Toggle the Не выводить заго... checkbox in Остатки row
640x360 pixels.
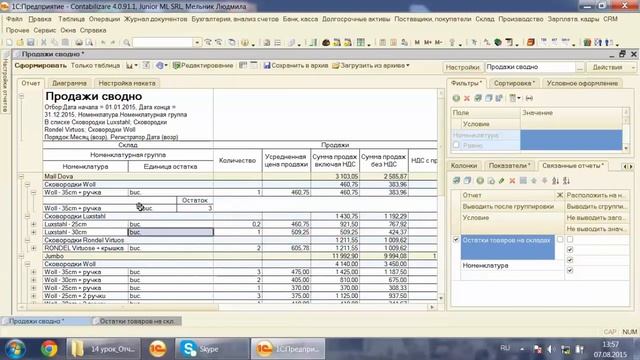click(x=570, y=260)
